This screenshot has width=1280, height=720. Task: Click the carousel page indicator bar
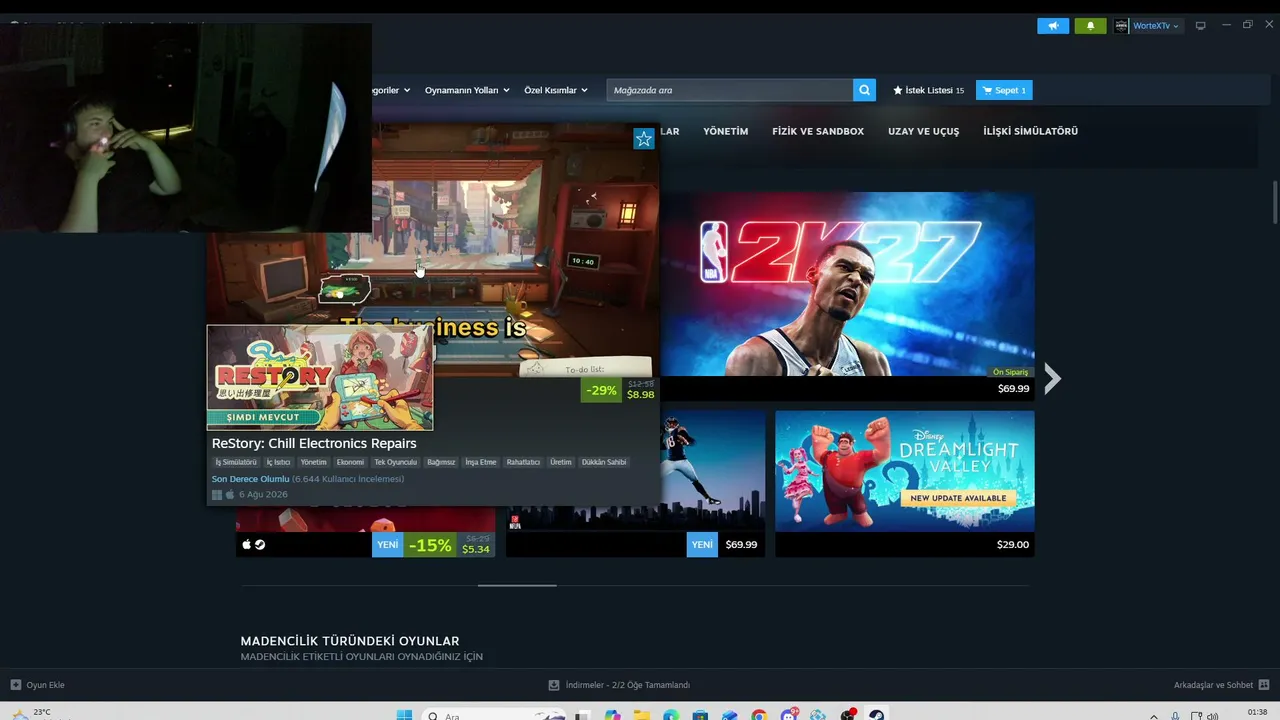click(x=517, y=585)
